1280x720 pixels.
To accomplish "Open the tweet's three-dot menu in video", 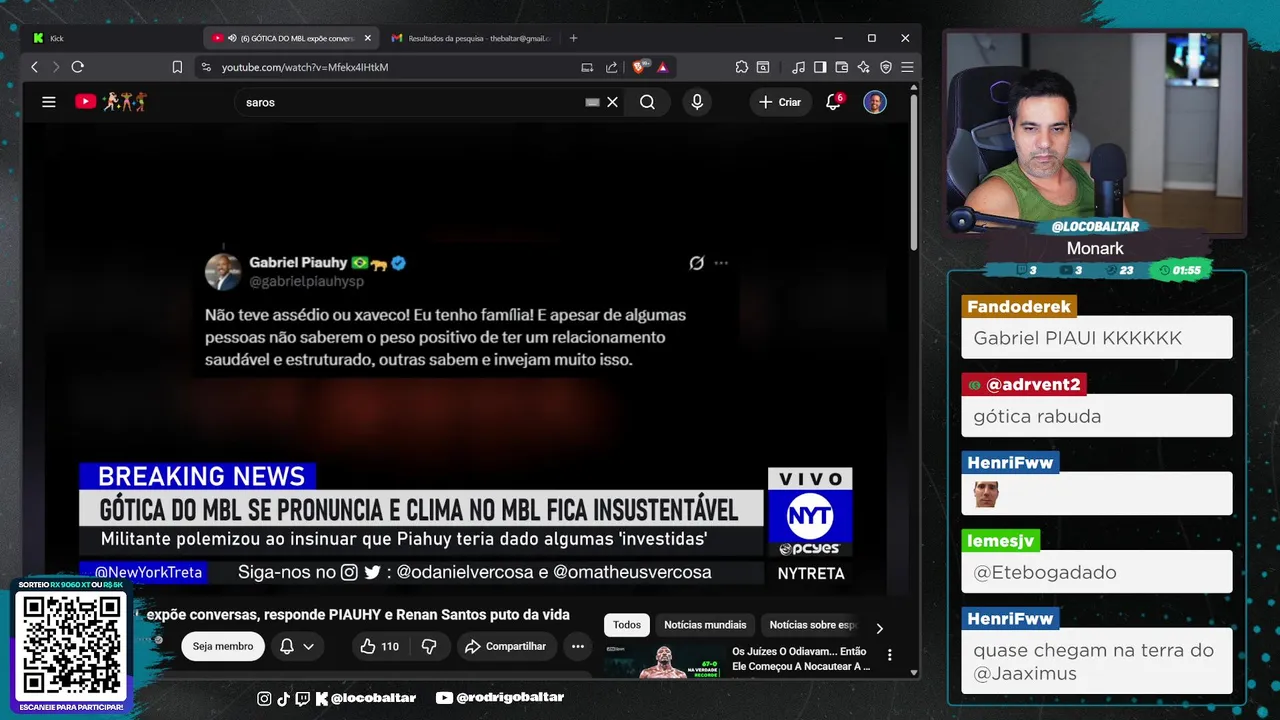I will tap(721, 263).
